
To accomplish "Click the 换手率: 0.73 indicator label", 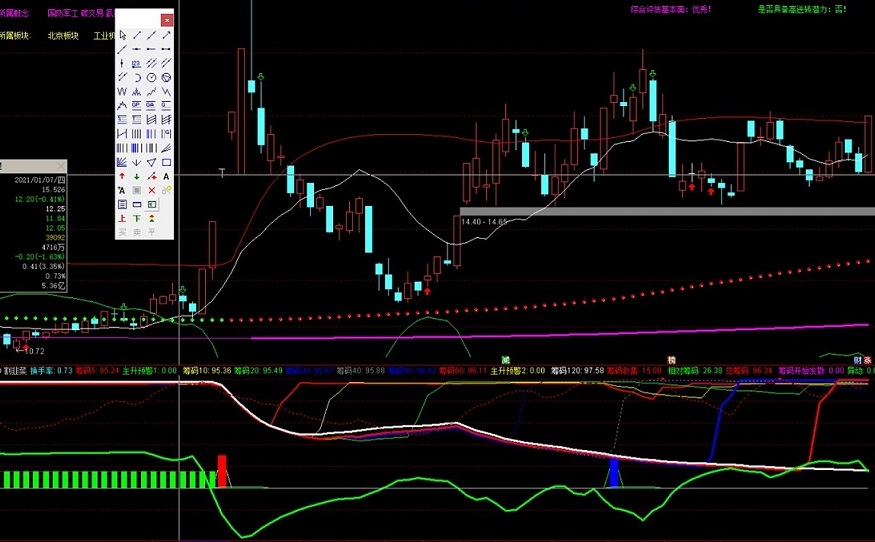I will tap(51, 371).
